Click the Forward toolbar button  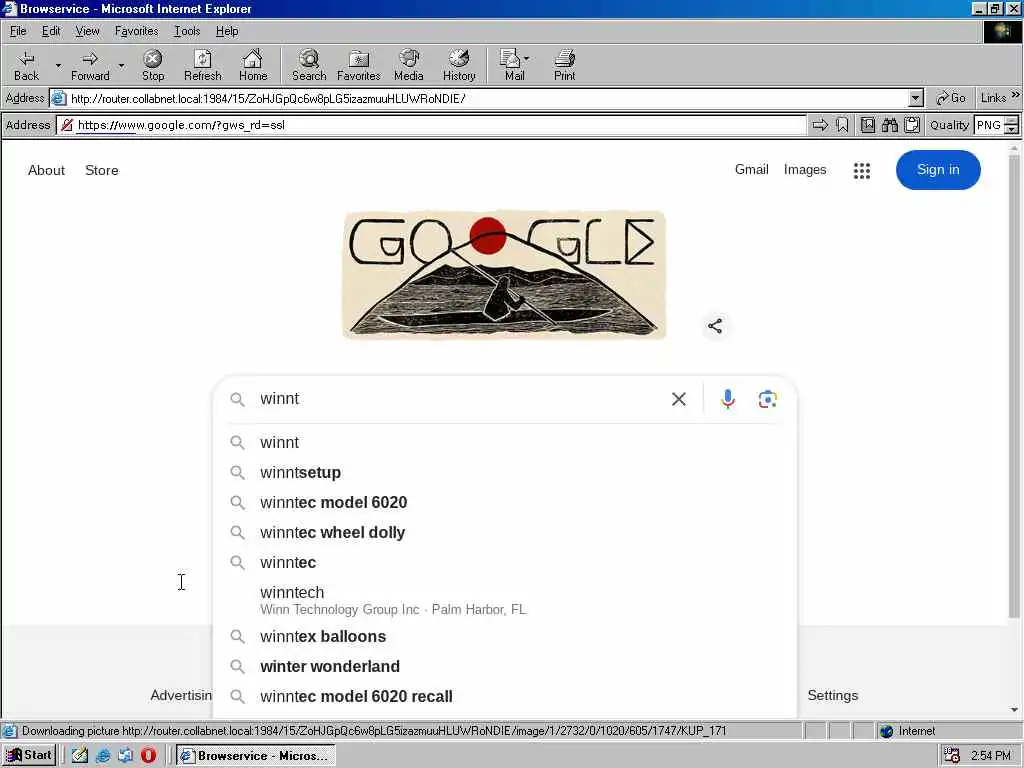pos(90,65)
